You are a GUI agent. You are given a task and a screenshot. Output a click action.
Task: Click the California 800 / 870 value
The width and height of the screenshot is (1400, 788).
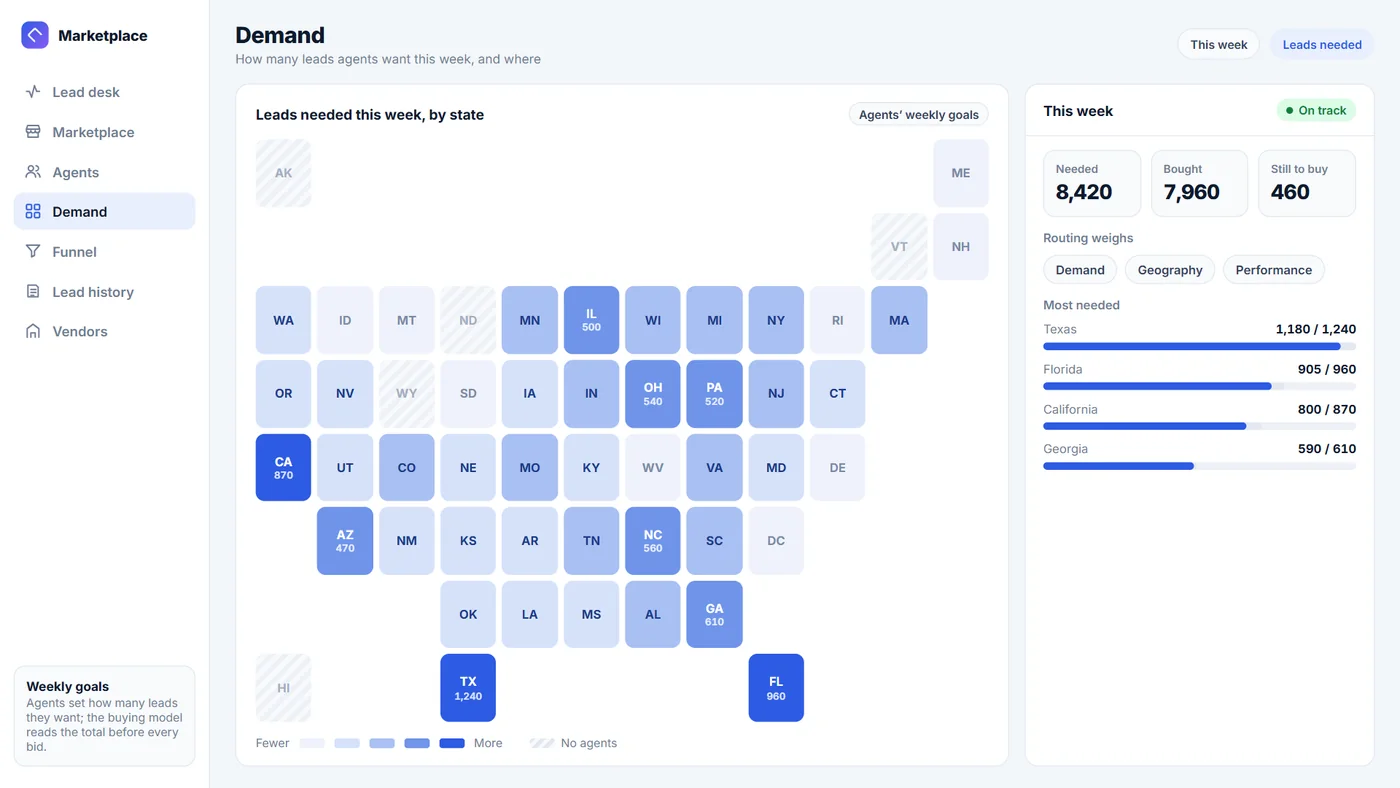click(x=1326, y=409)
